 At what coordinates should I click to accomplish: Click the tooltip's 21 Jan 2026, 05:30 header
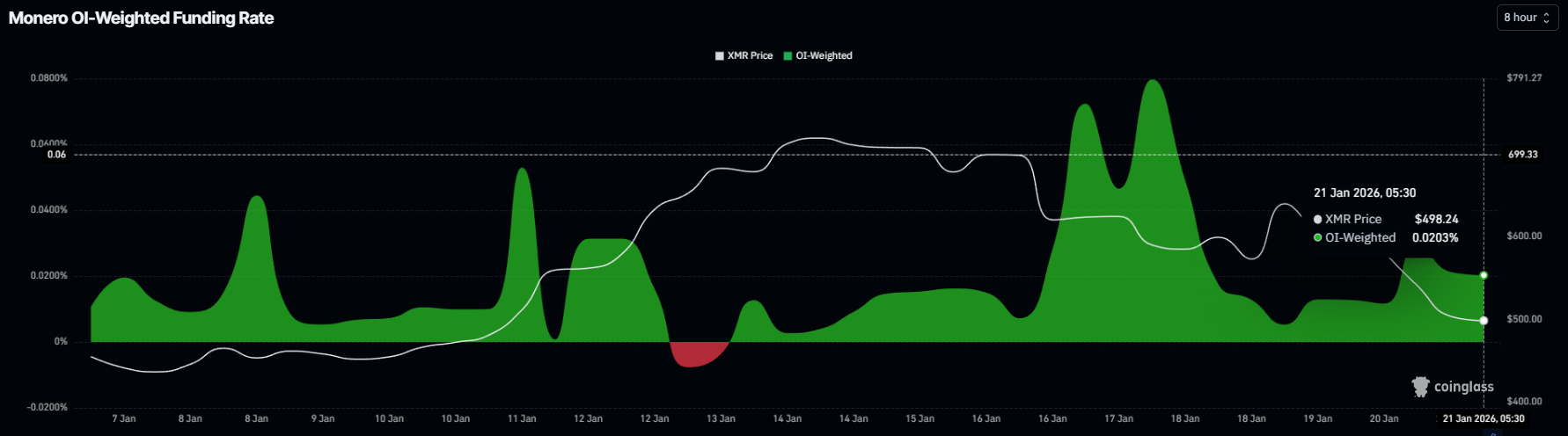pyautogui.click(x=1365, y=193)
